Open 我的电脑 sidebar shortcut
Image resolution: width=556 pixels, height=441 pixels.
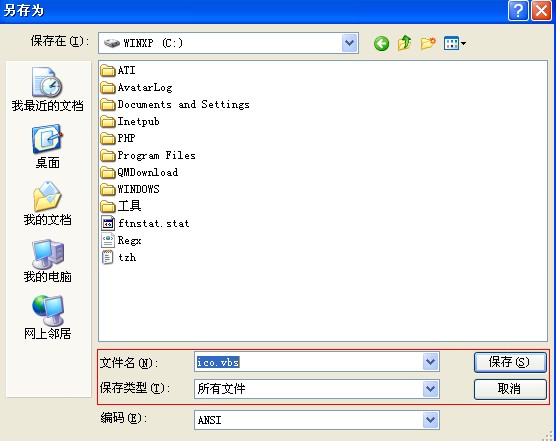tap(47, 261)
